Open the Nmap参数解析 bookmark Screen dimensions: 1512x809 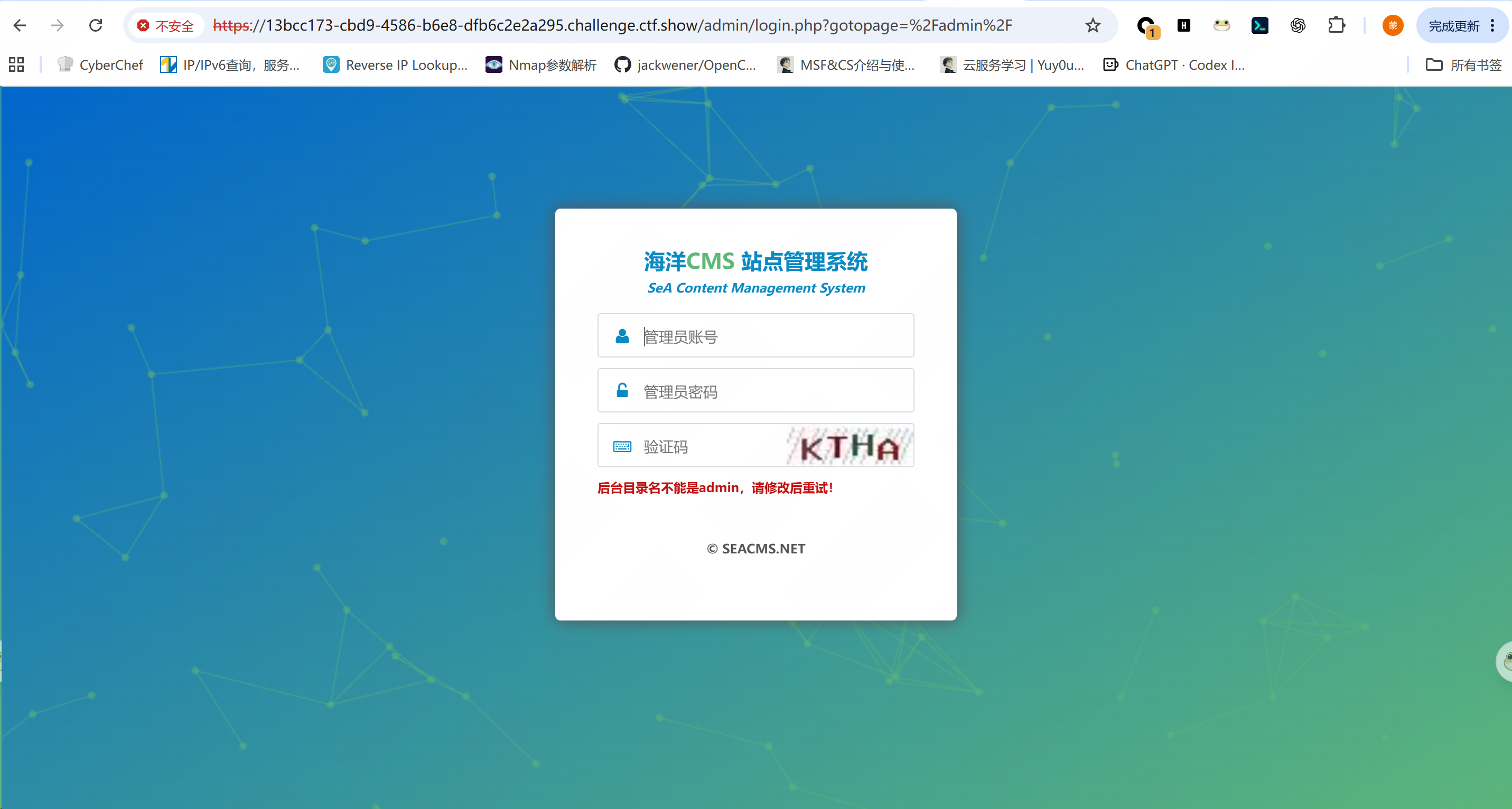click(541, 64)
